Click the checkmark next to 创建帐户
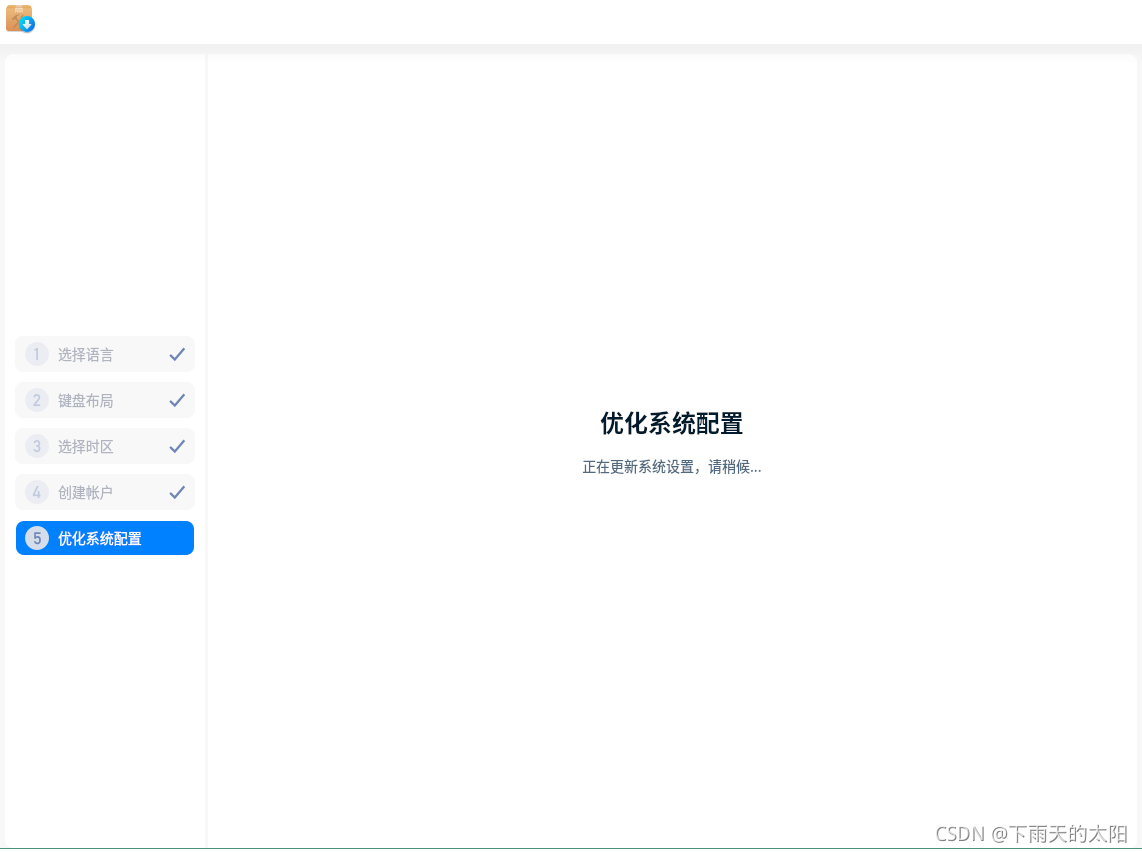Image resolution: width=1142 pixels, height=852 pixels. pyautogui.click(x=177, y=494)
